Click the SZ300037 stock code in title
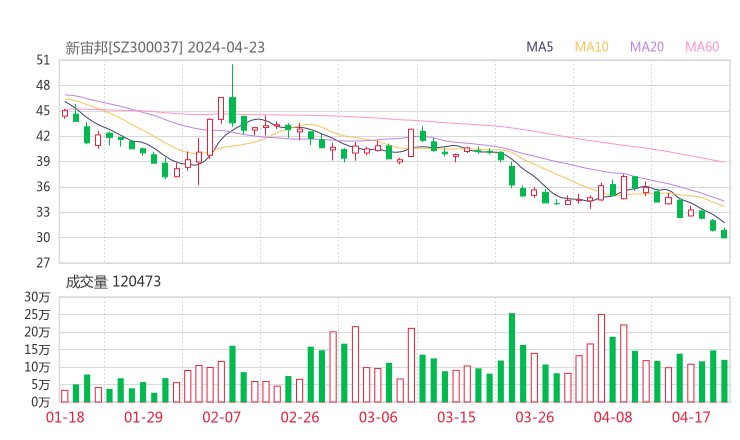 [x=145, y=48]
